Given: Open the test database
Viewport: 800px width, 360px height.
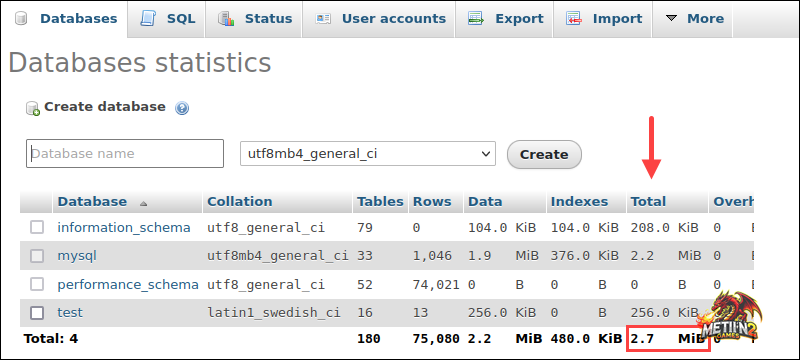Looking at the screenshot, I should click(70, 313).
